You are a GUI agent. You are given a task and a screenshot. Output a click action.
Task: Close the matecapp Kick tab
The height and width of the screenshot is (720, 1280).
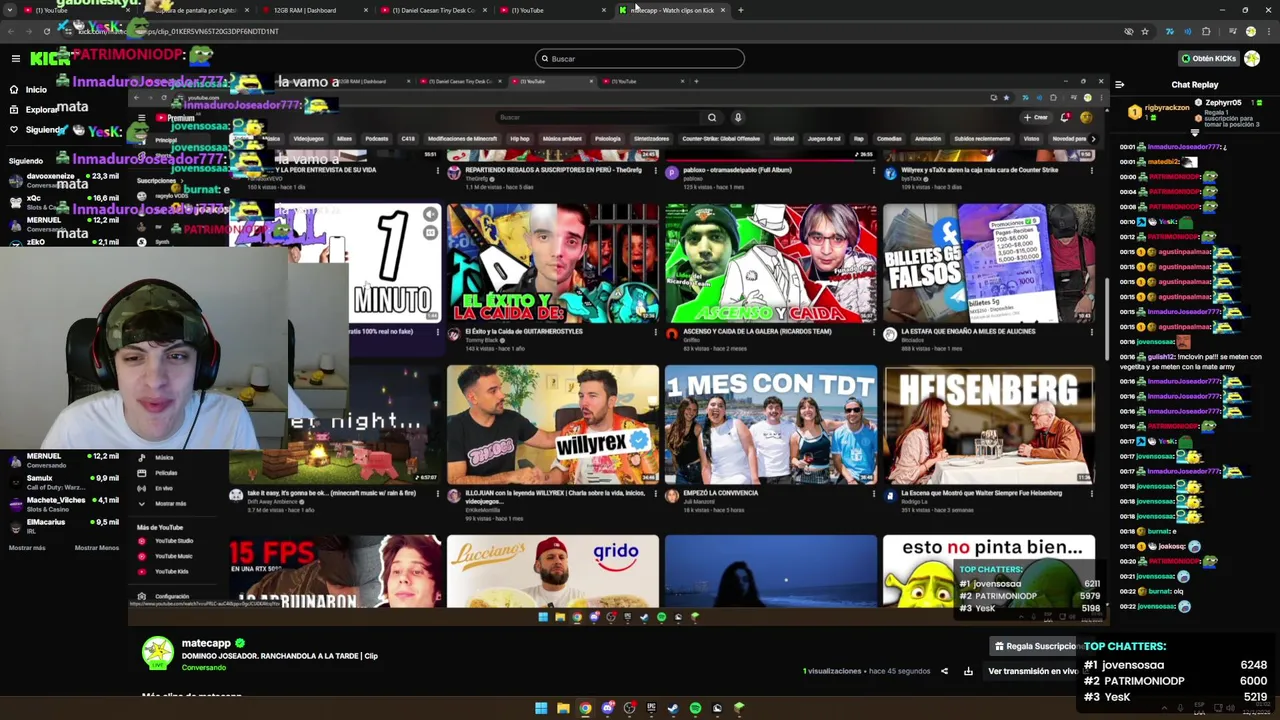[722, 10]
